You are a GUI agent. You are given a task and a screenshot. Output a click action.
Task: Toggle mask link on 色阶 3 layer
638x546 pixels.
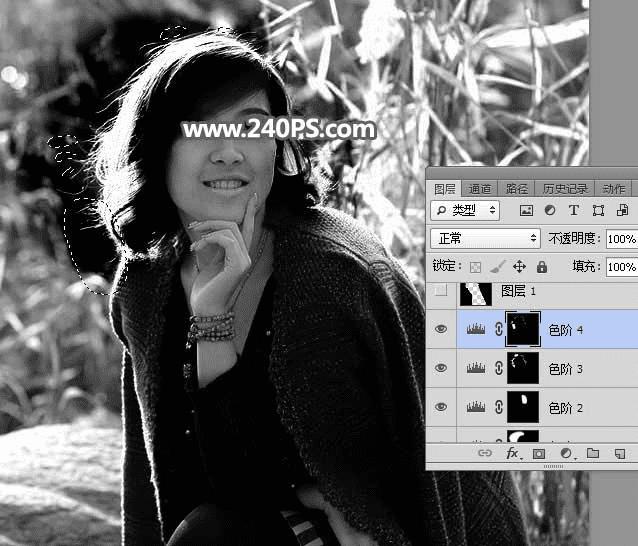[498, 368]
